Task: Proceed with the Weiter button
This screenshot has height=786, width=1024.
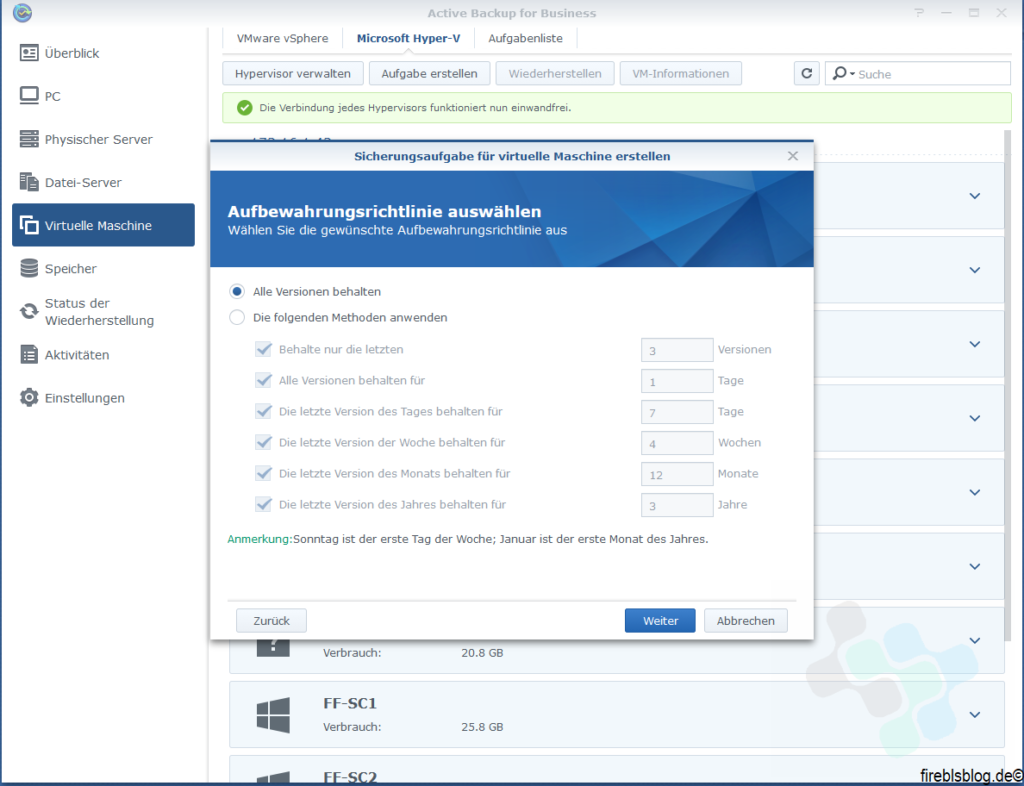Action: point(660,621)
